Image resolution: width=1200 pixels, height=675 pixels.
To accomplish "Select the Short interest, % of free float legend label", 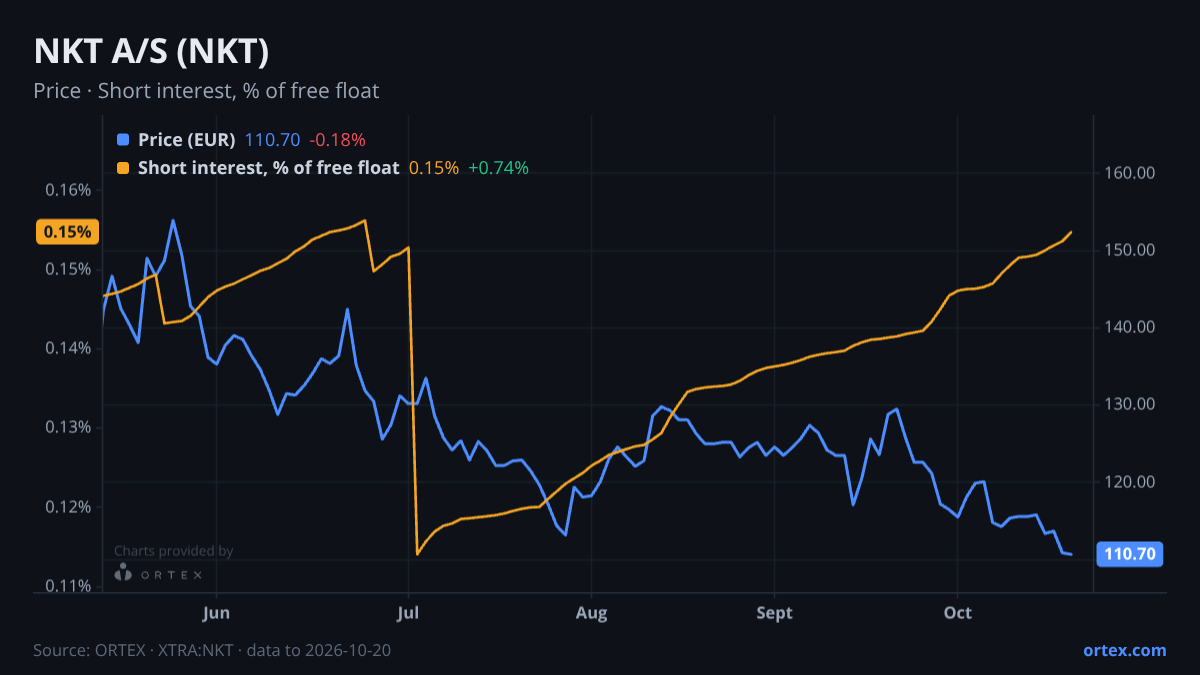I will click(268, 168).
